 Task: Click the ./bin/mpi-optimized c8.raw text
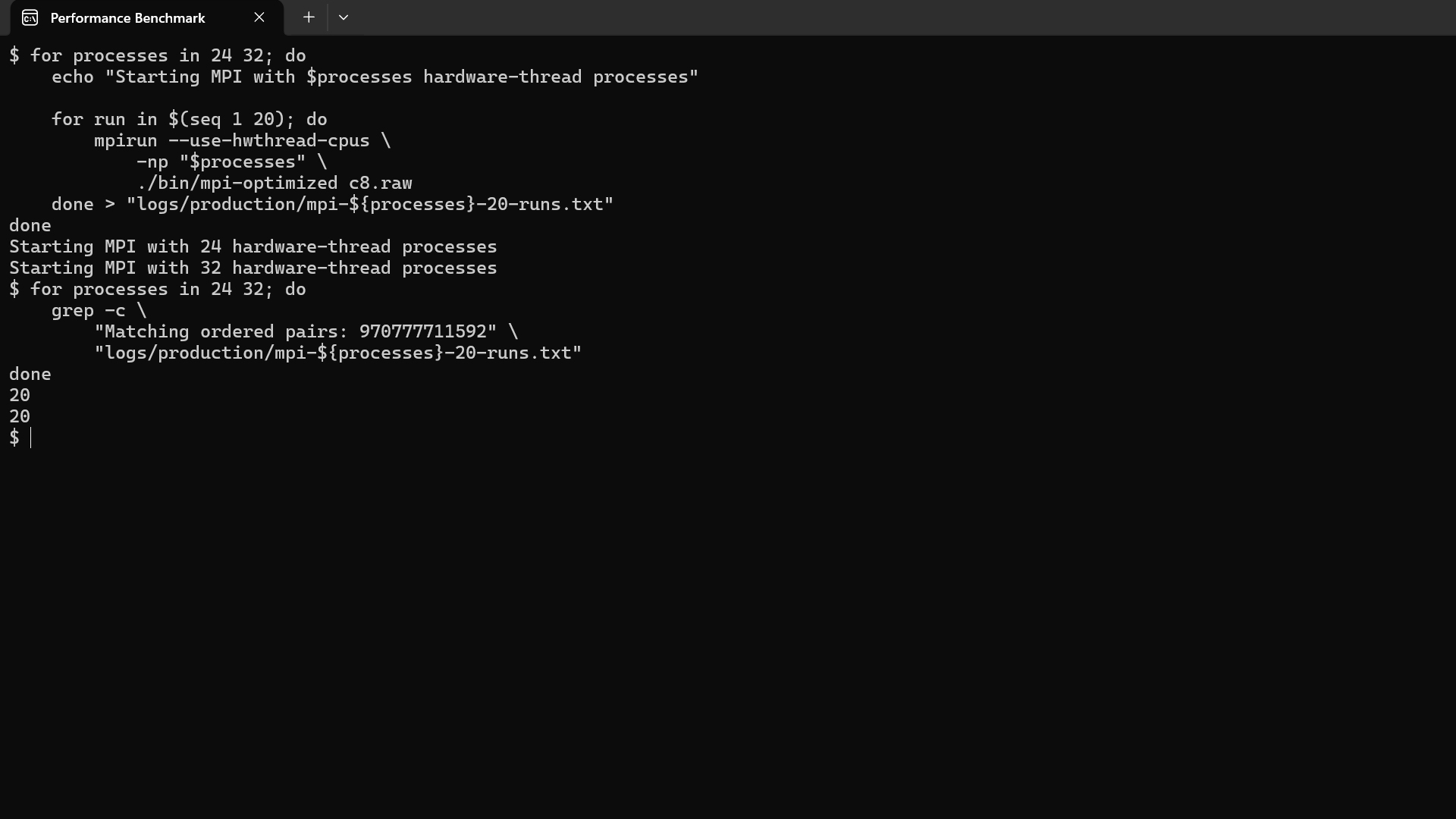tap(275, 184)
